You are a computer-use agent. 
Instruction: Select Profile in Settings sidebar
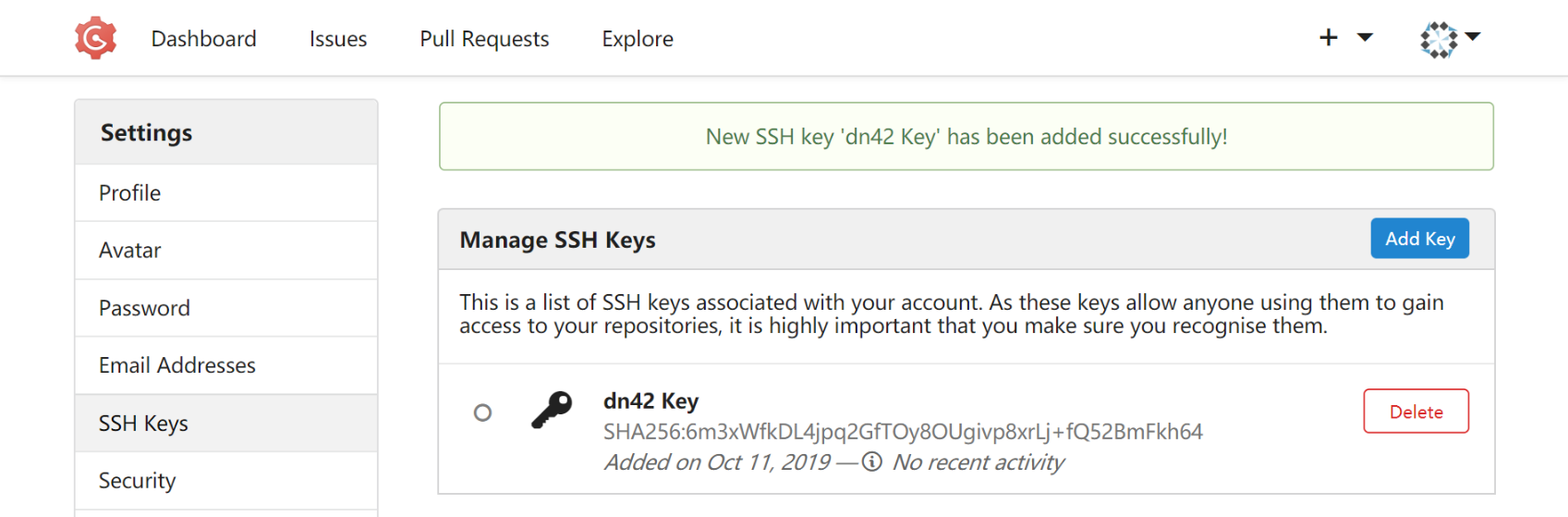(226, 193)
